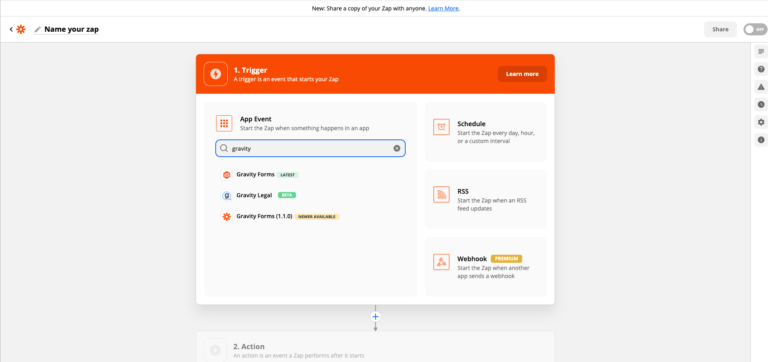768x362 pixels.
Task: Click the Name your zap title
Action: pos(72,29)
